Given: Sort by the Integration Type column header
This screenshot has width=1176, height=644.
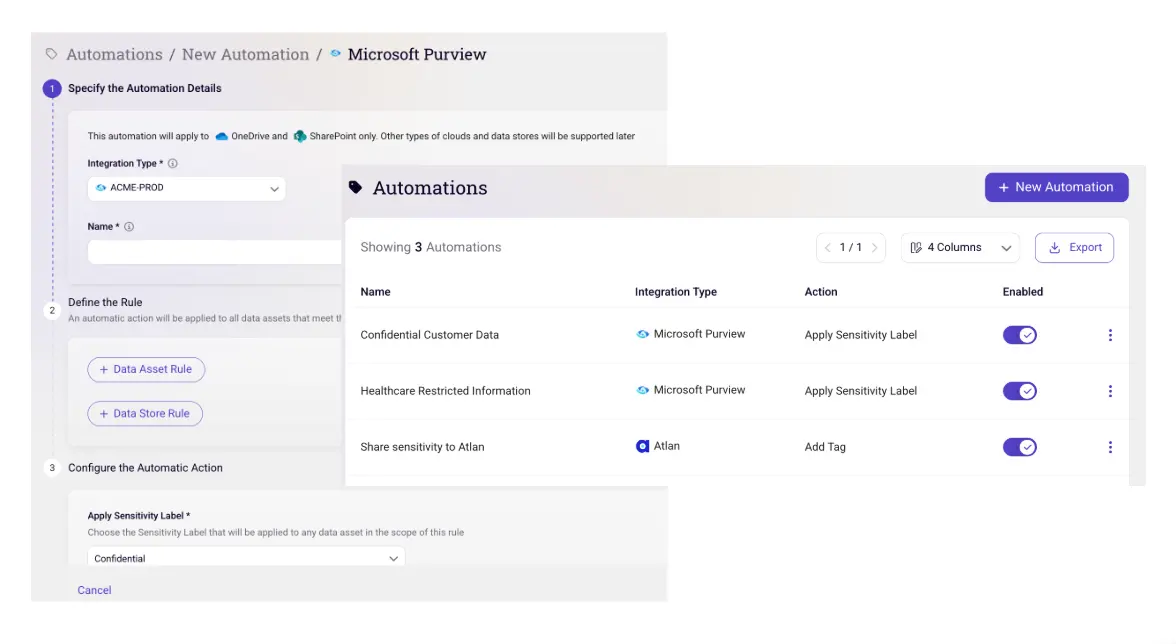Looking at the screenshot, I should click(x=676, y=292).
